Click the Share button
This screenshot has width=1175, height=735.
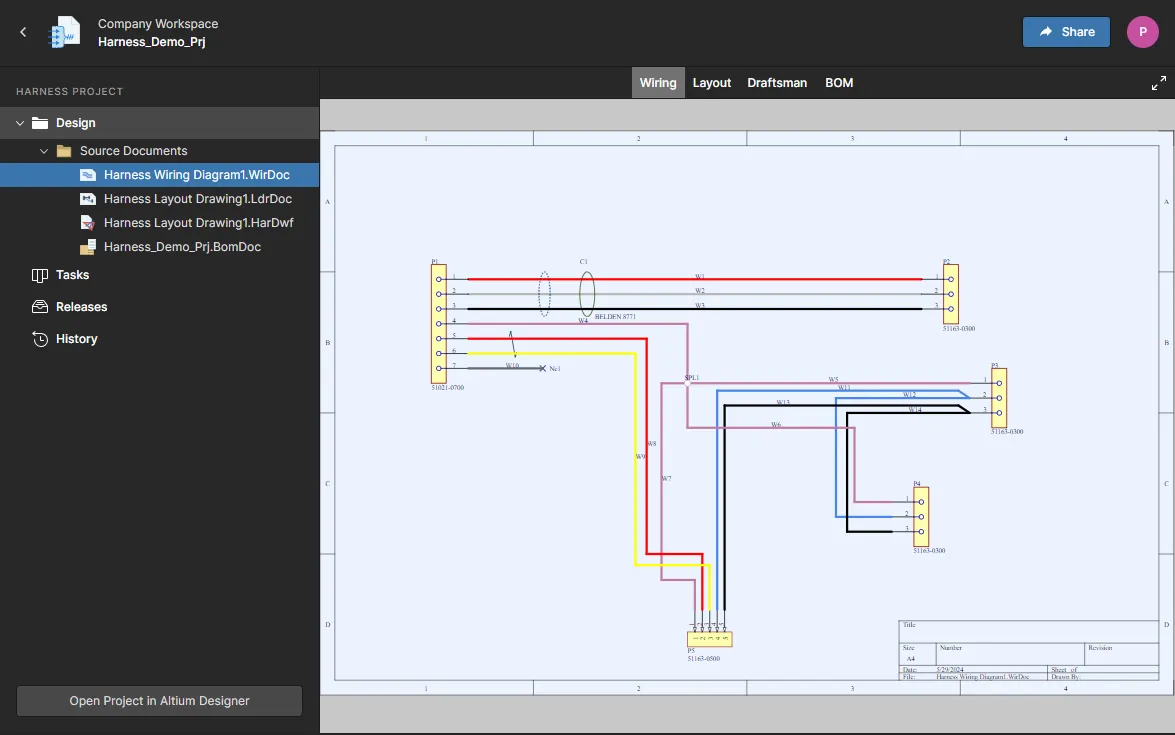coord(1066,32)
